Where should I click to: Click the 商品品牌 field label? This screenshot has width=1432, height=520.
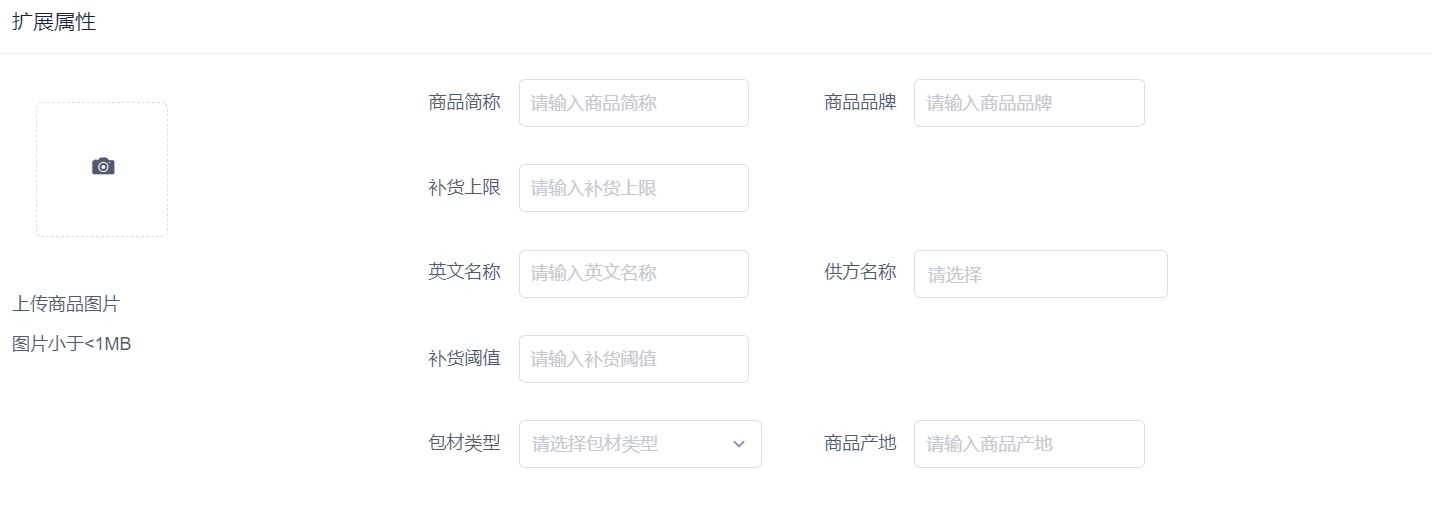click(x=860, y=102)
